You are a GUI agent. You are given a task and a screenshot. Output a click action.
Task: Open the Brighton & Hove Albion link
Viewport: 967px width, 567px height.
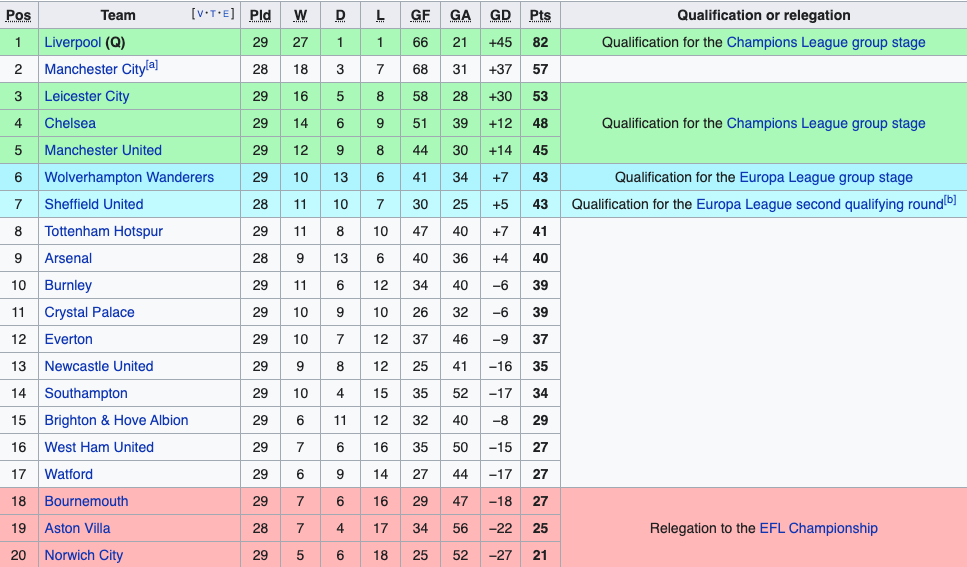tap(117, 421)
